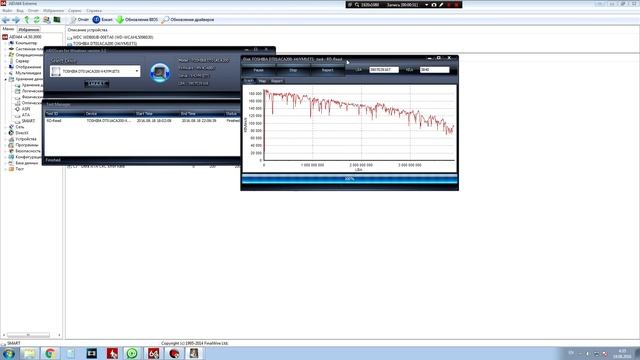Open the Справка menu in AIDA64
Viewport: 640px width, 360px height.
pyautogui.click(x=94, y=11)
